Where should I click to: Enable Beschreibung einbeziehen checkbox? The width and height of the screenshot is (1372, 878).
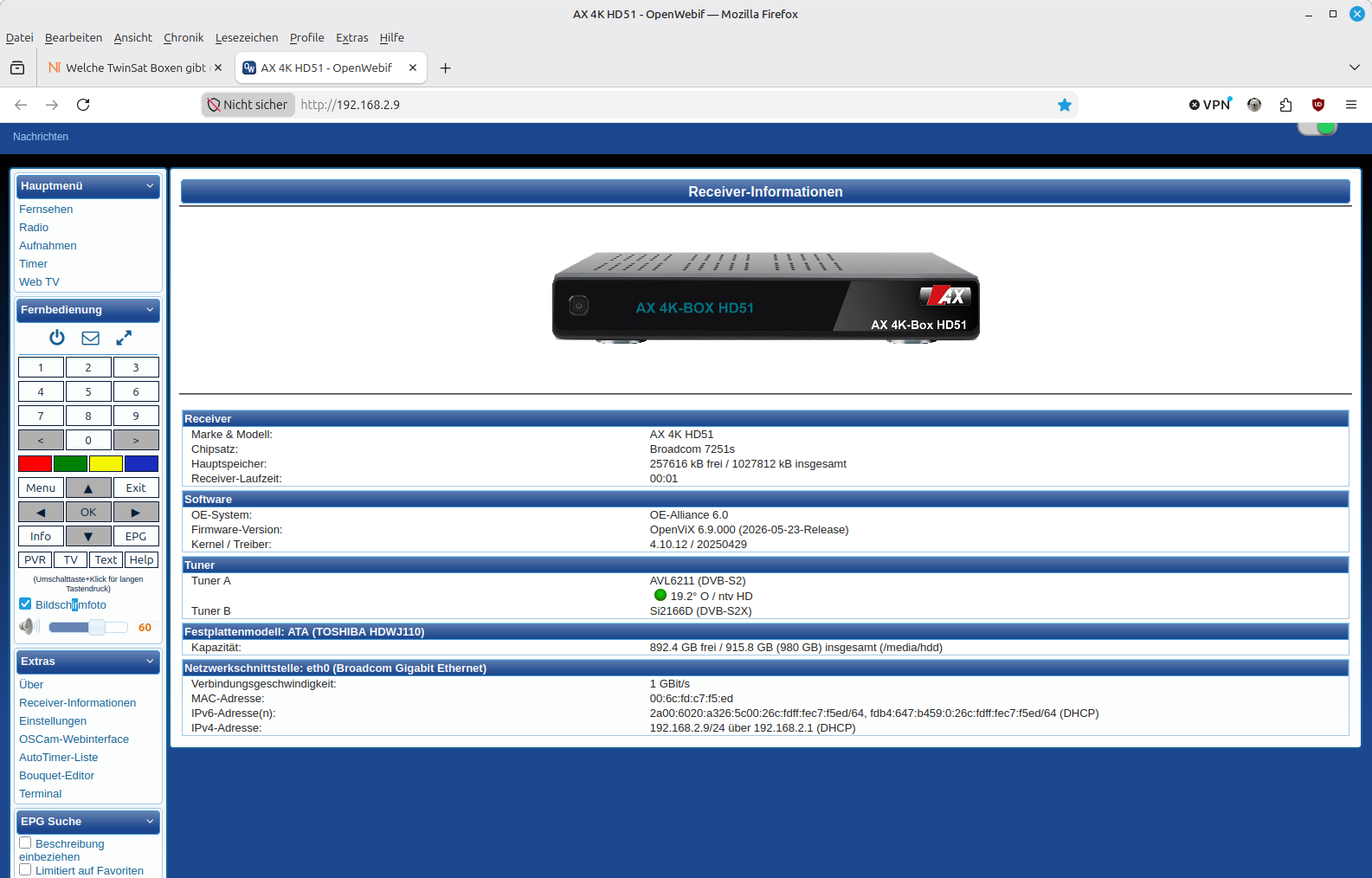click(x=25, y=842)
